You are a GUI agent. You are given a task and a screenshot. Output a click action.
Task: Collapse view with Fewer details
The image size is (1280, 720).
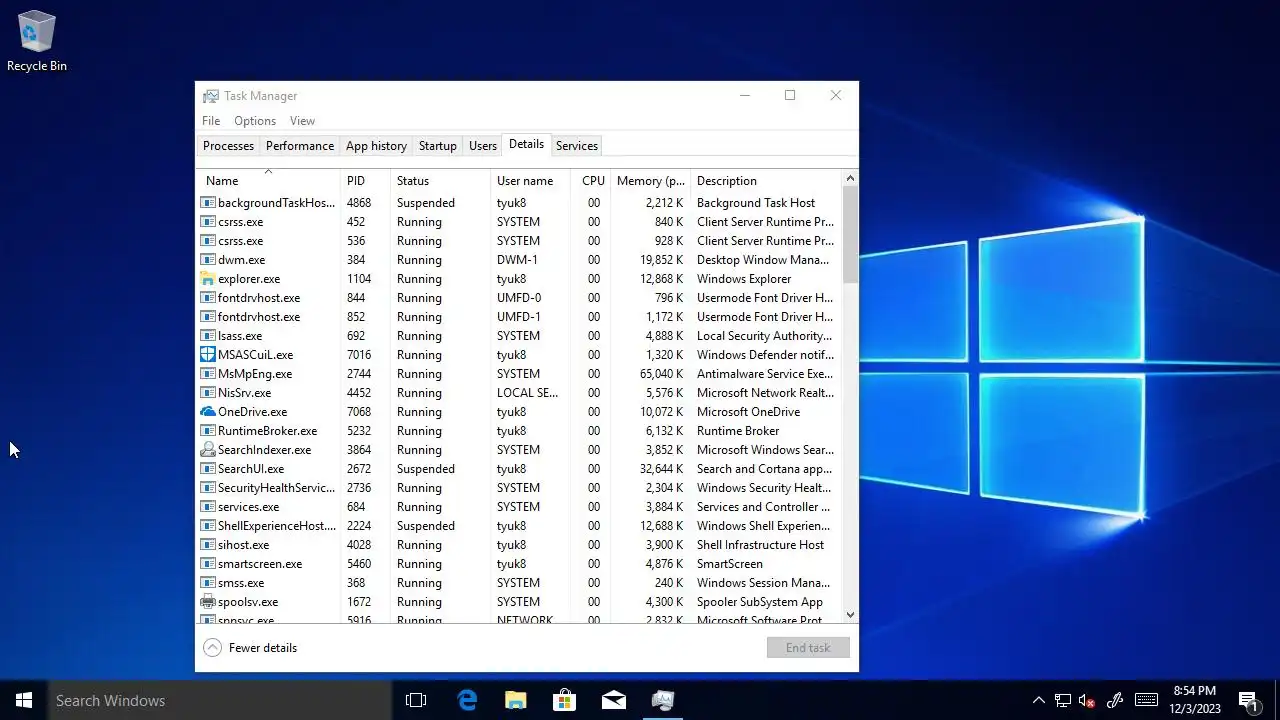pyautogui.click(x=251, y=648)
